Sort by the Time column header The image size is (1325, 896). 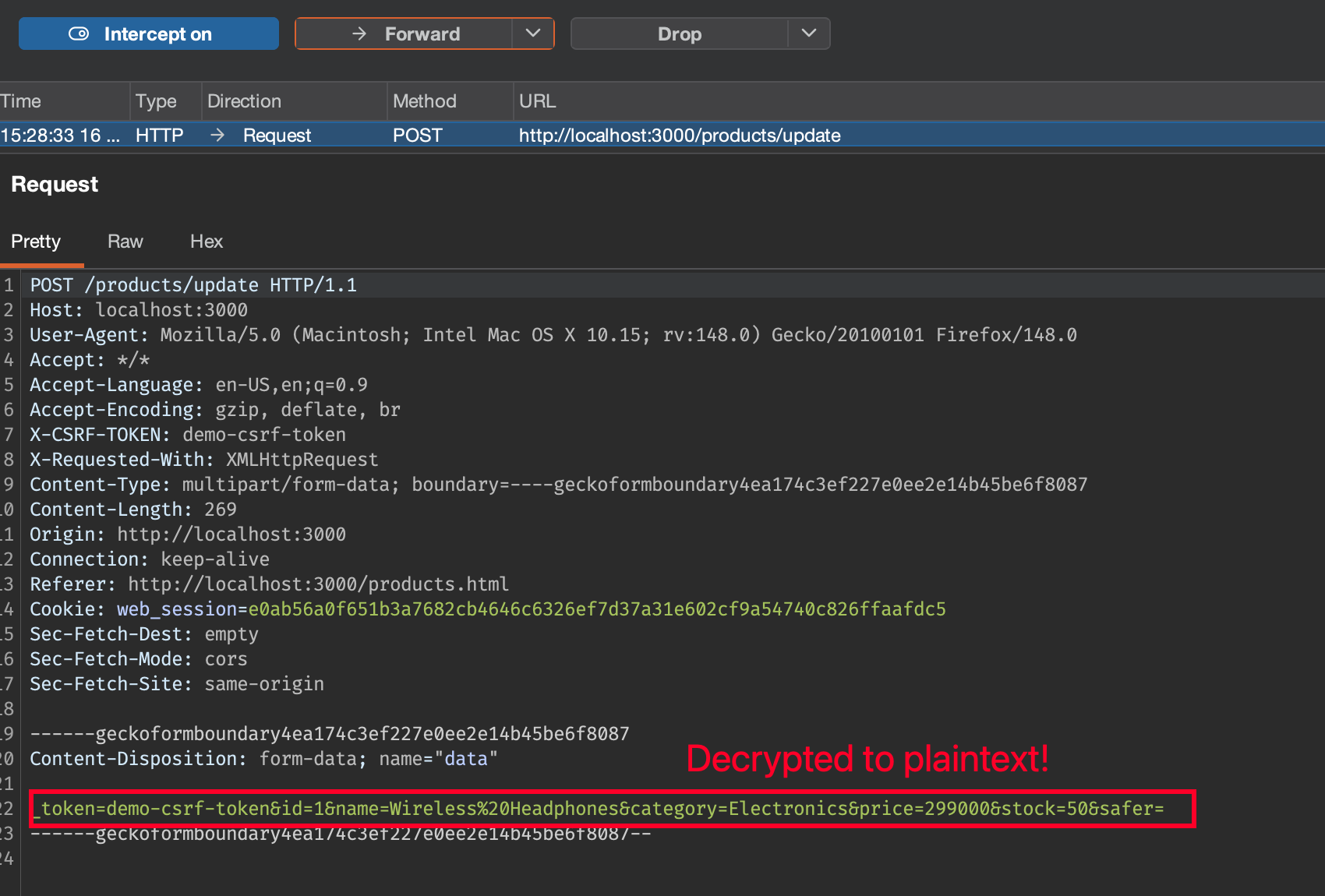(21, 101)
